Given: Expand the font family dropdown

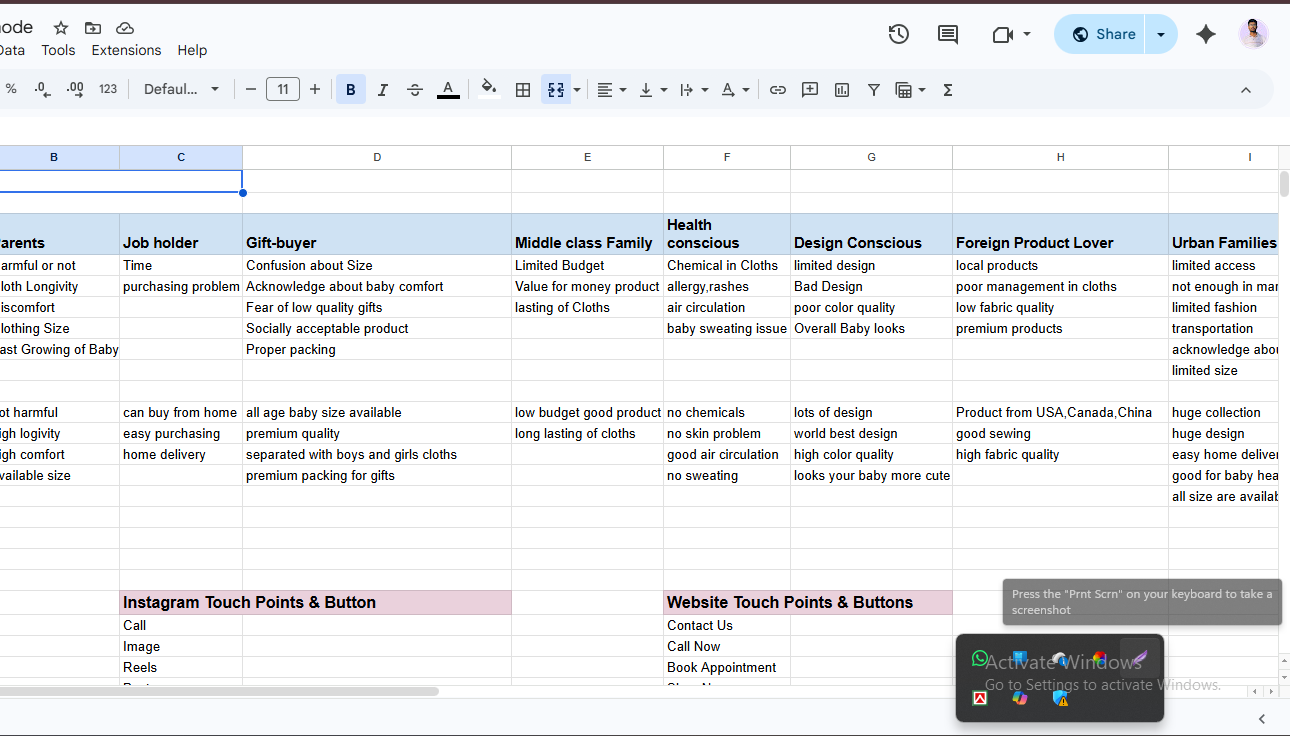Looking at the screenshot, I should pos(181,90).
